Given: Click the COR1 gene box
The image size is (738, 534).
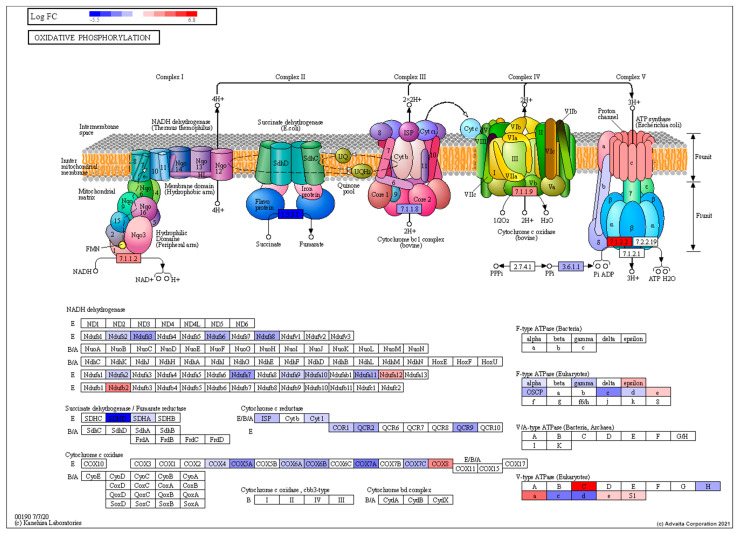Looking at the screenshot, I should [x=341, y=428].
